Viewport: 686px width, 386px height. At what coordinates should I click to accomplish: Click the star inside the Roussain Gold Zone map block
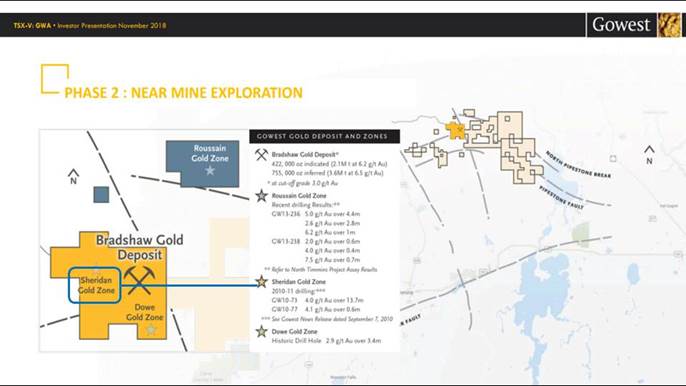point(210,170)
